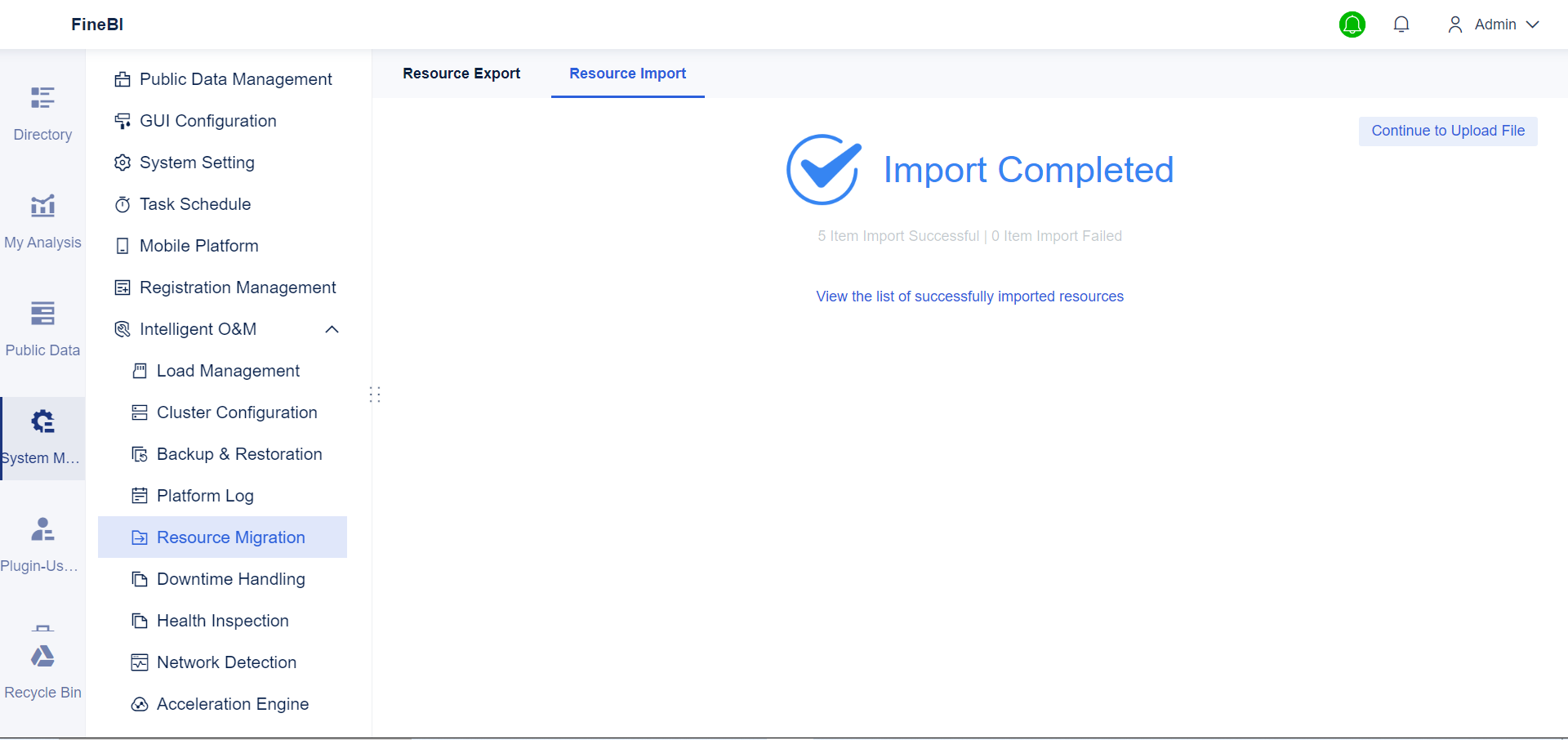Open the Directory sidebar section
Image resolution: width=1568 pixels, height=740 pixels.
coord(42,113)
